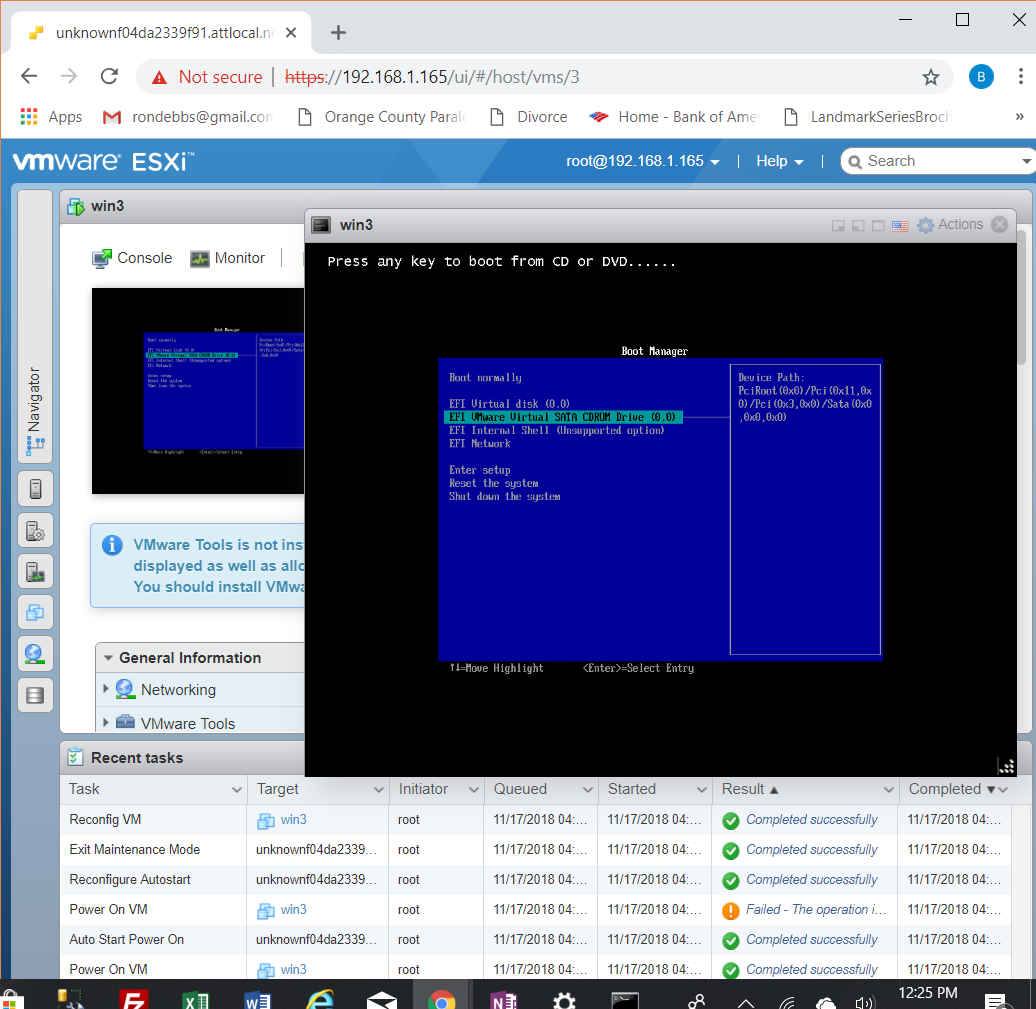The height and width of the screenshot is (1009, 1036).
Task: Expand the VMware Tools row
Action: coord(106,723)
